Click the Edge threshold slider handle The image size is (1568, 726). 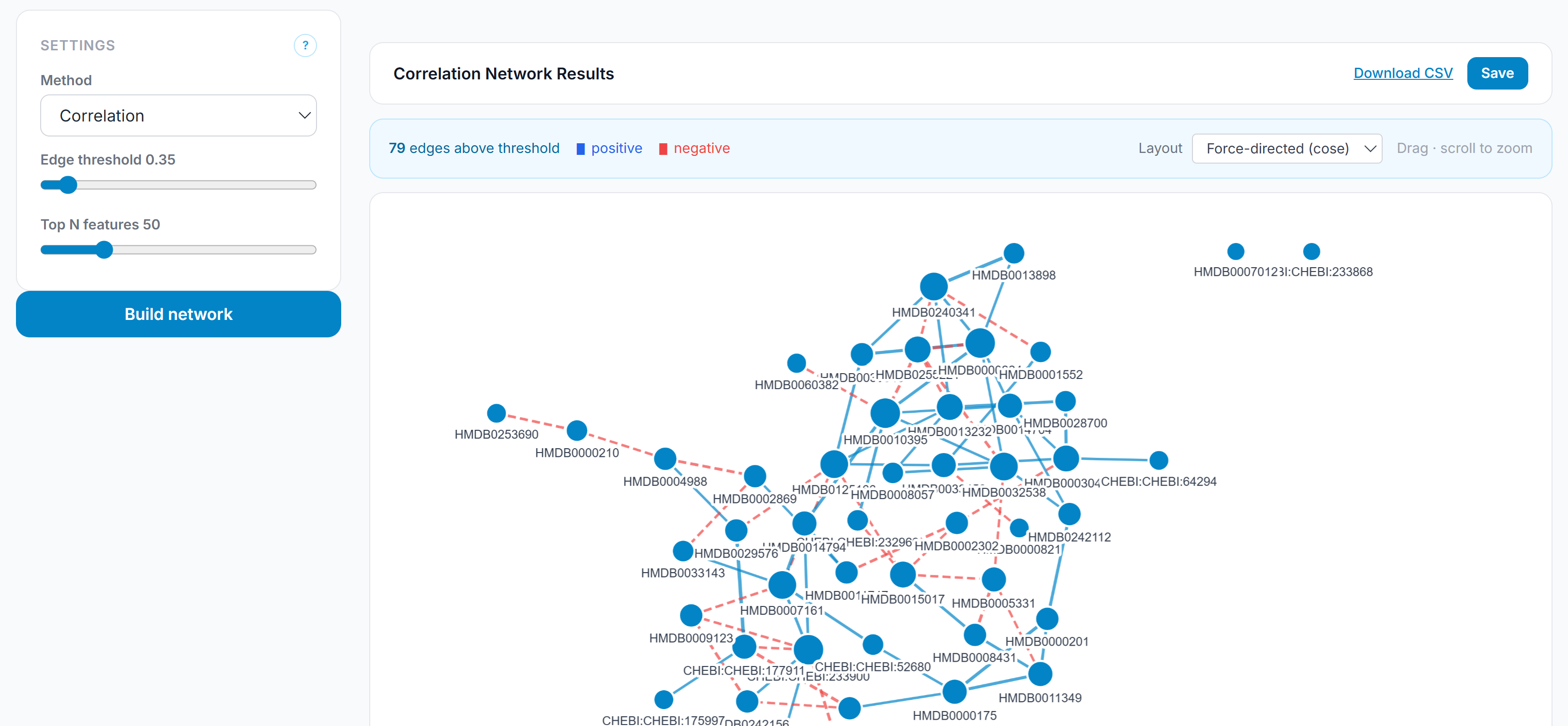(x=68, y=184)
